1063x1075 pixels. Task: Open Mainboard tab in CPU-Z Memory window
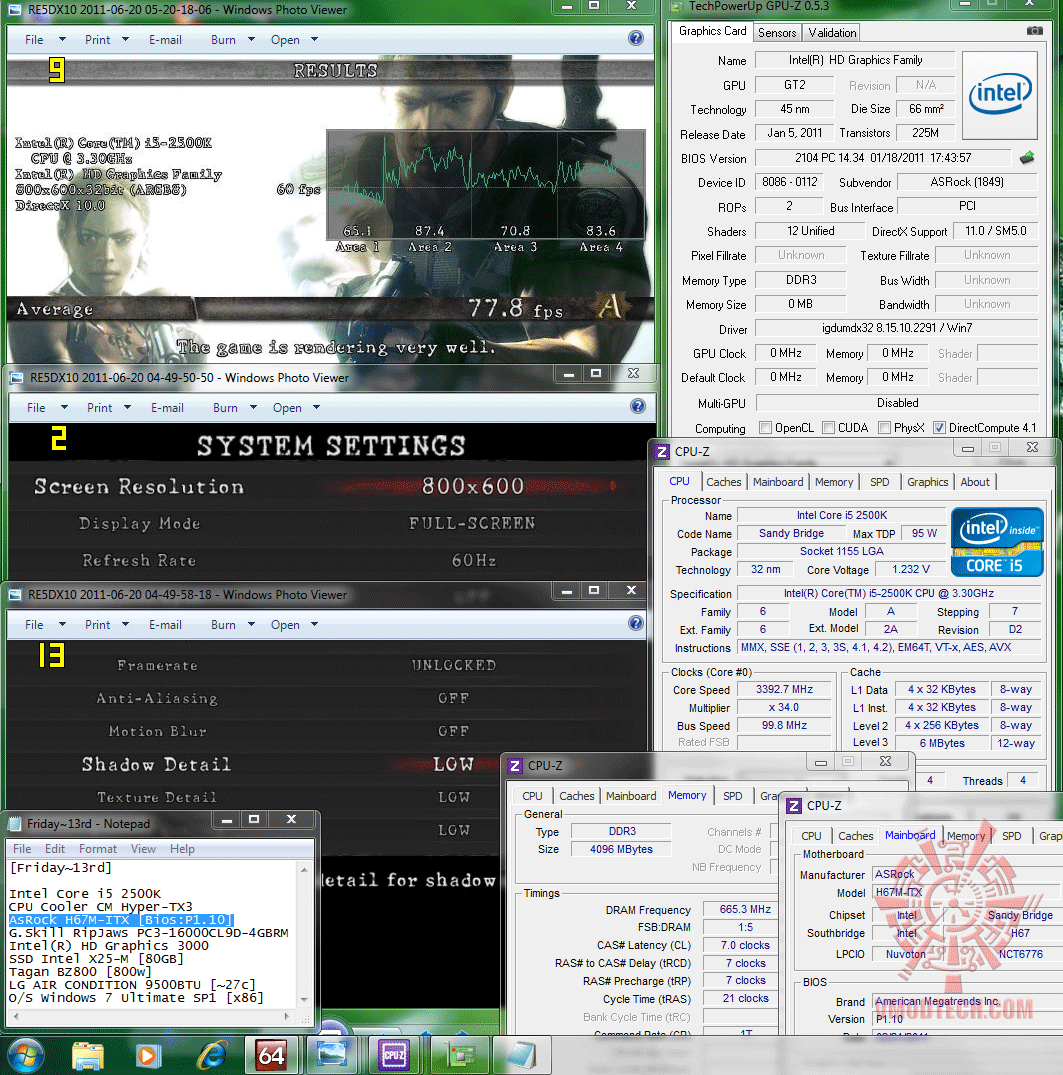pyautogui.click(x=631, y=796)
